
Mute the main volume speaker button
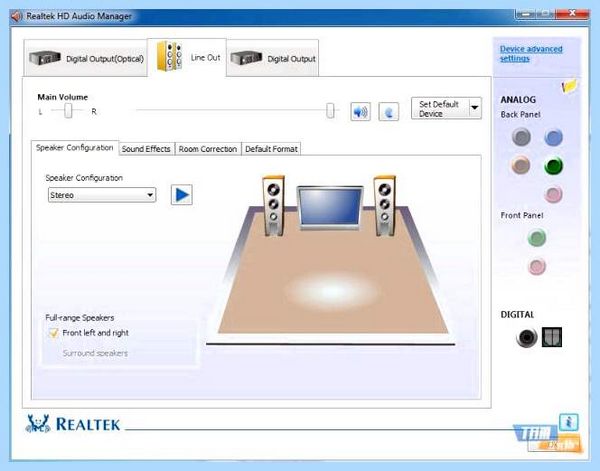point(360,112)
